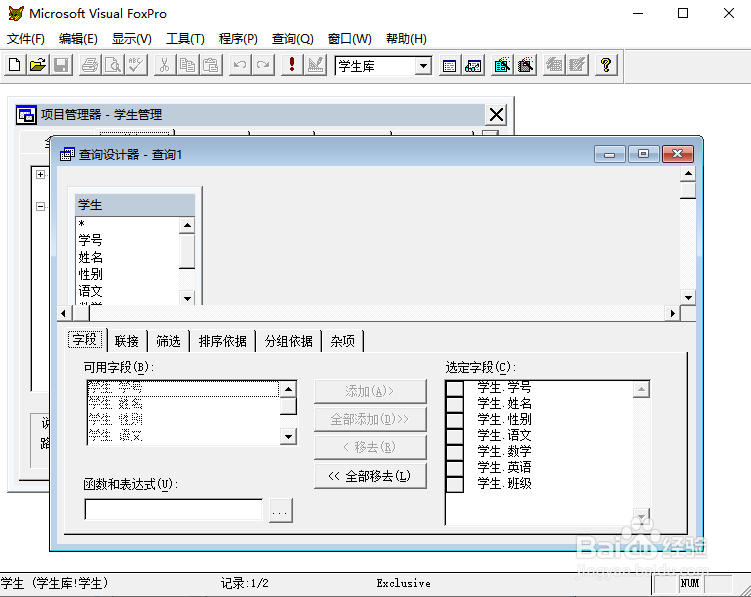The height and width of the screenshot is (597, 751).
Task: Click the Save diskette toolbar icon
Action: click(61, 65)
